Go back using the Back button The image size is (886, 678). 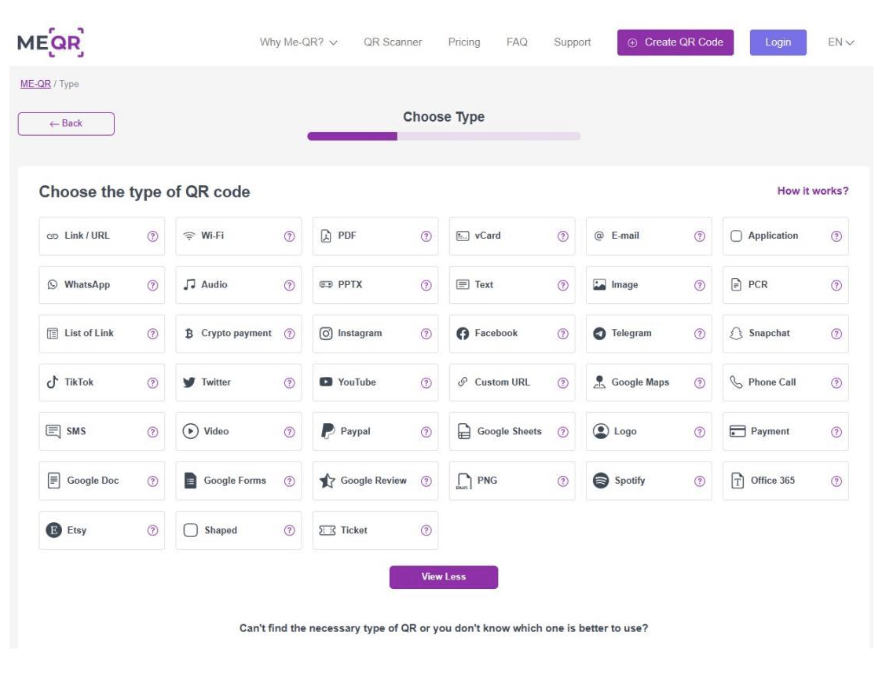[x=66, y=124]
